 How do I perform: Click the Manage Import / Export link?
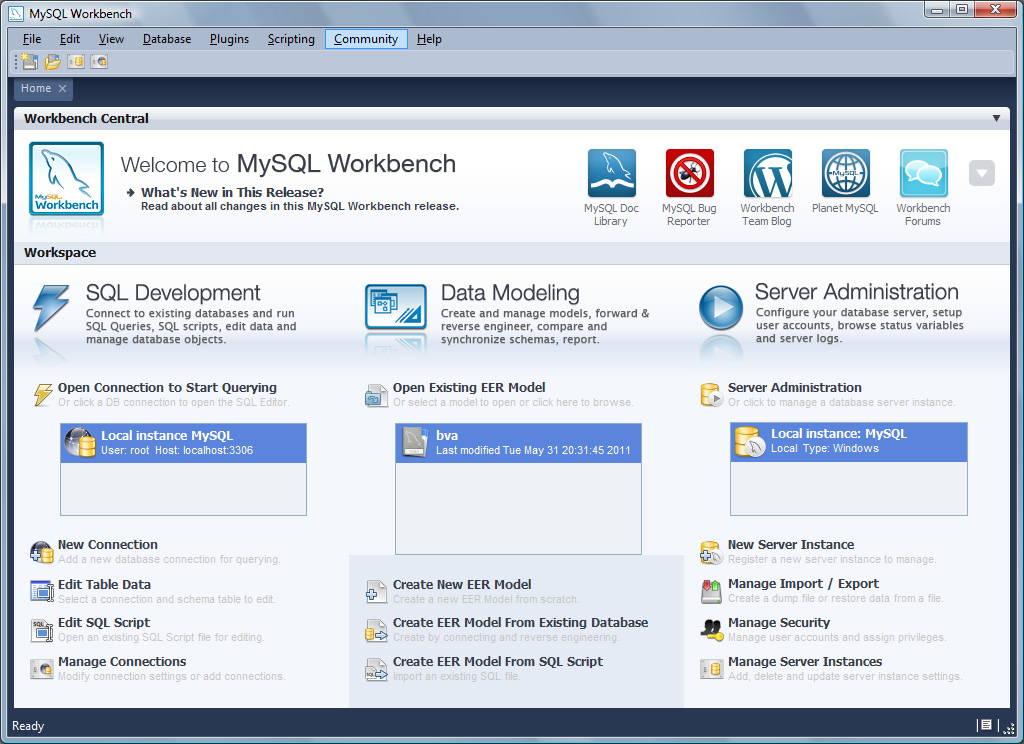pos(803,583)
